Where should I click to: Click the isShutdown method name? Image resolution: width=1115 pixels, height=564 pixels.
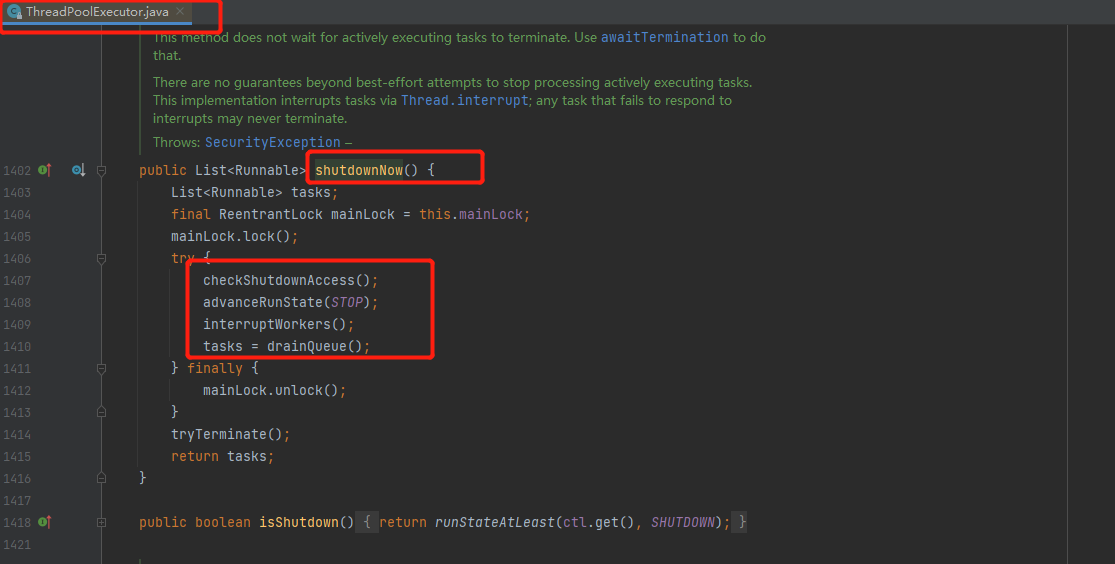click(299, 522)
